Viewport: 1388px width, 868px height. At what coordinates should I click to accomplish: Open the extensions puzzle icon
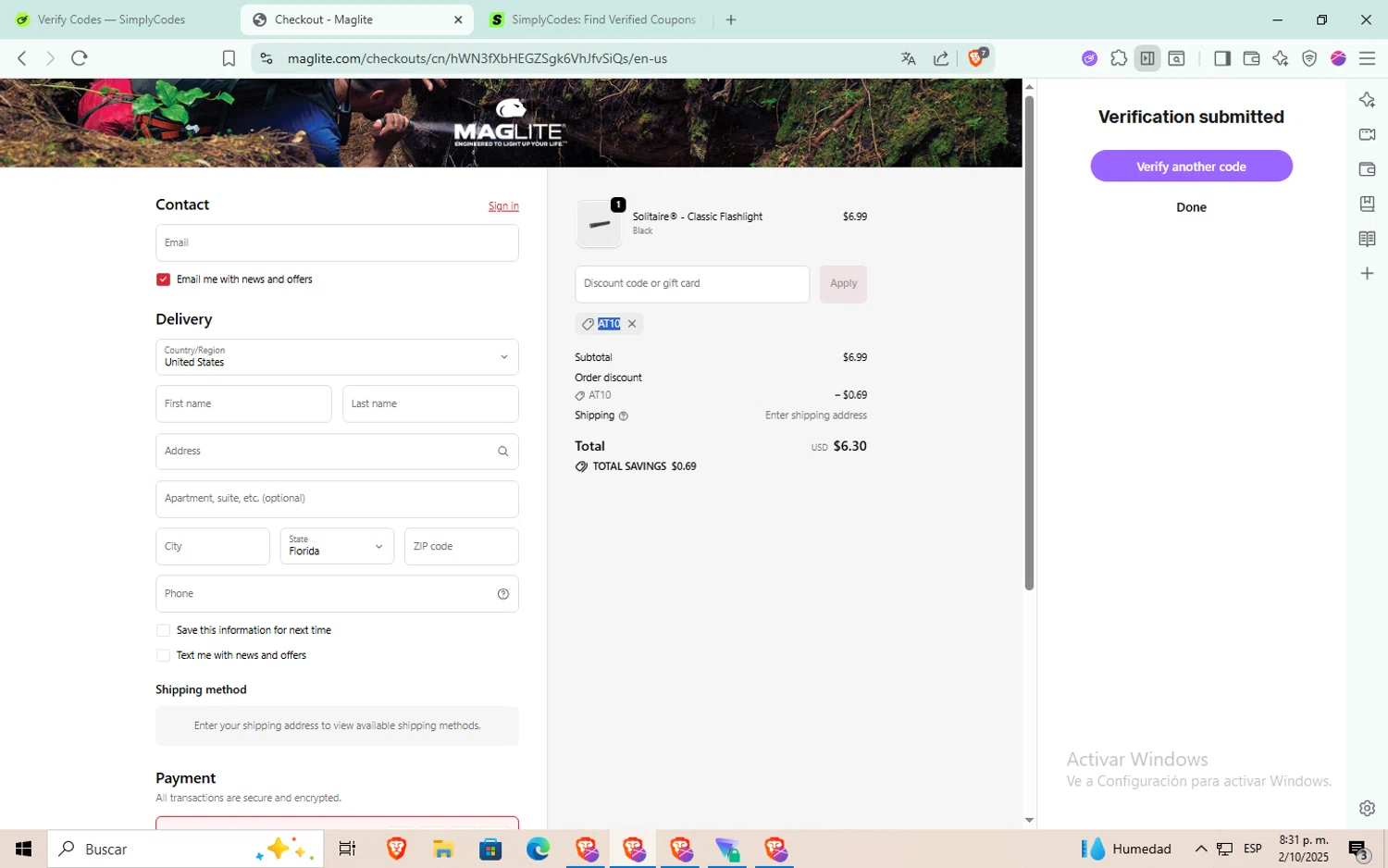(x=1119, y=58)
